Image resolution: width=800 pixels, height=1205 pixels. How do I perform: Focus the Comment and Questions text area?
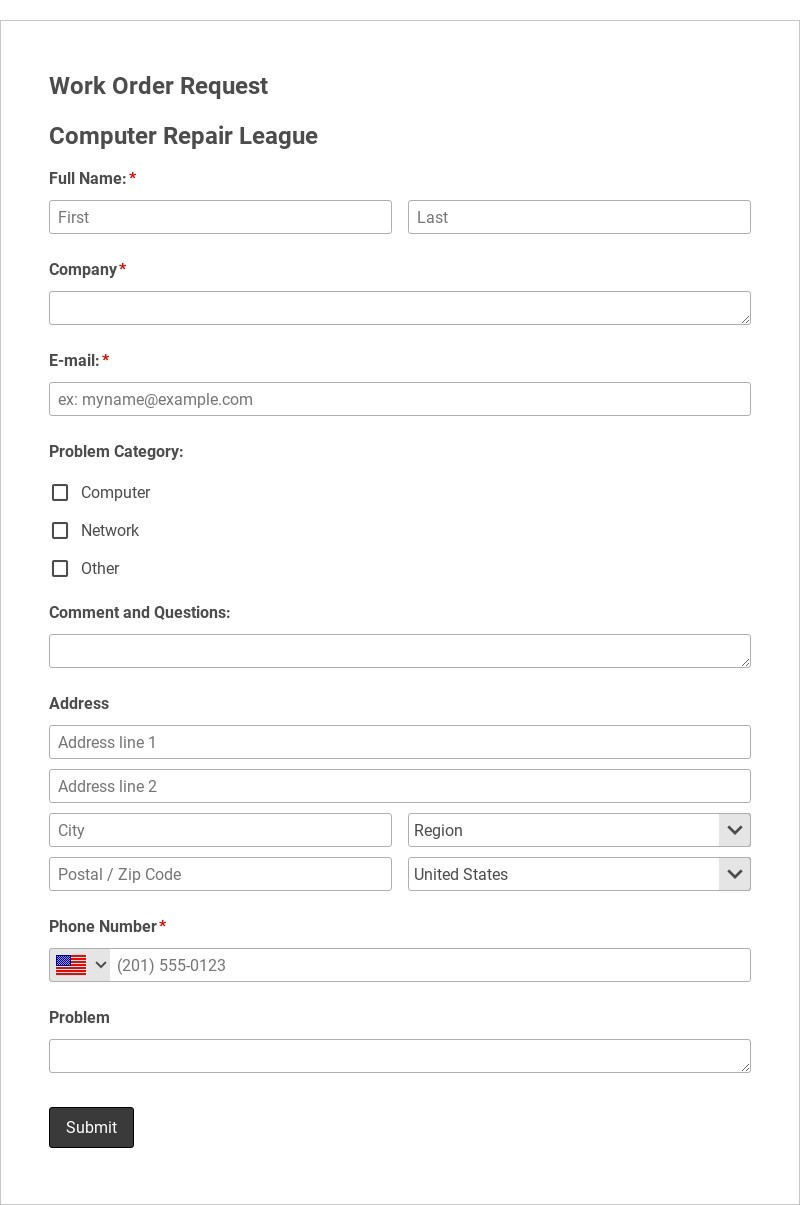tap(400, 651)
